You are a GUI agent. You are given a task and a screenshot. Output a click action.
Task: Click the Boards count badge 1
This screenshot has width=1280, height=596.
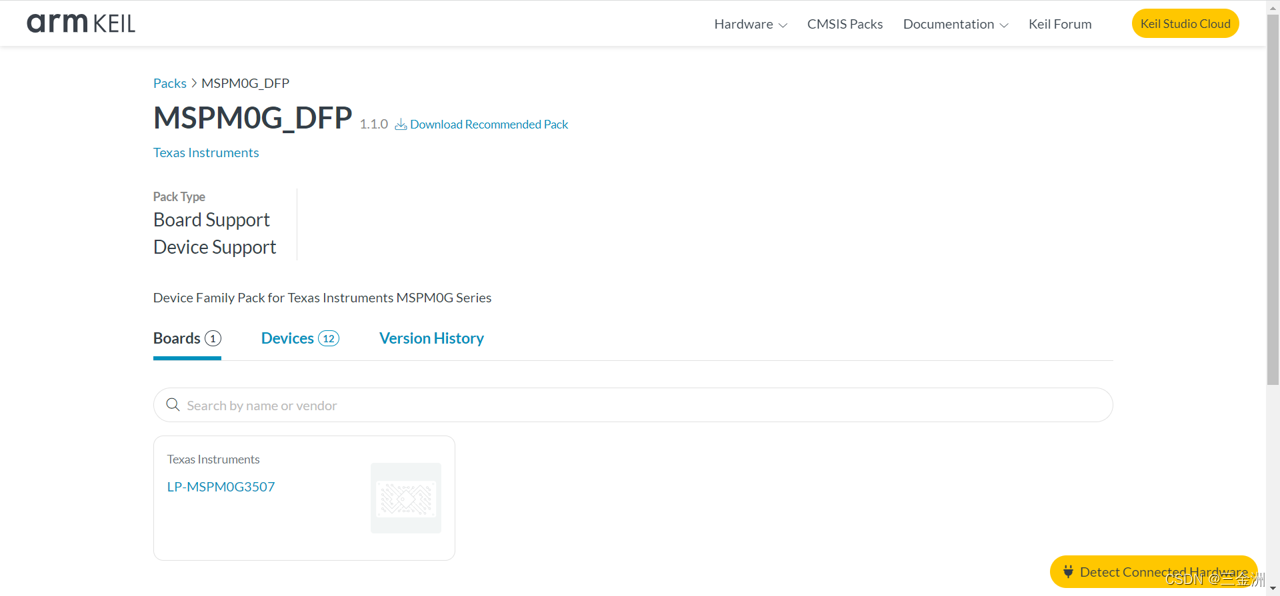click(213, 338)
